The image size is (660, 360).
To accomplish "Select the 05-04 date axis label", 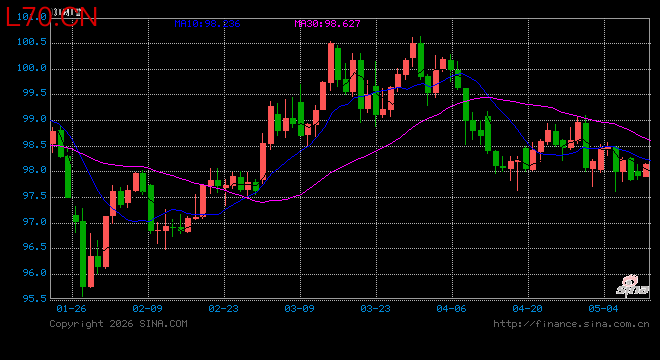I will (603, 309).
